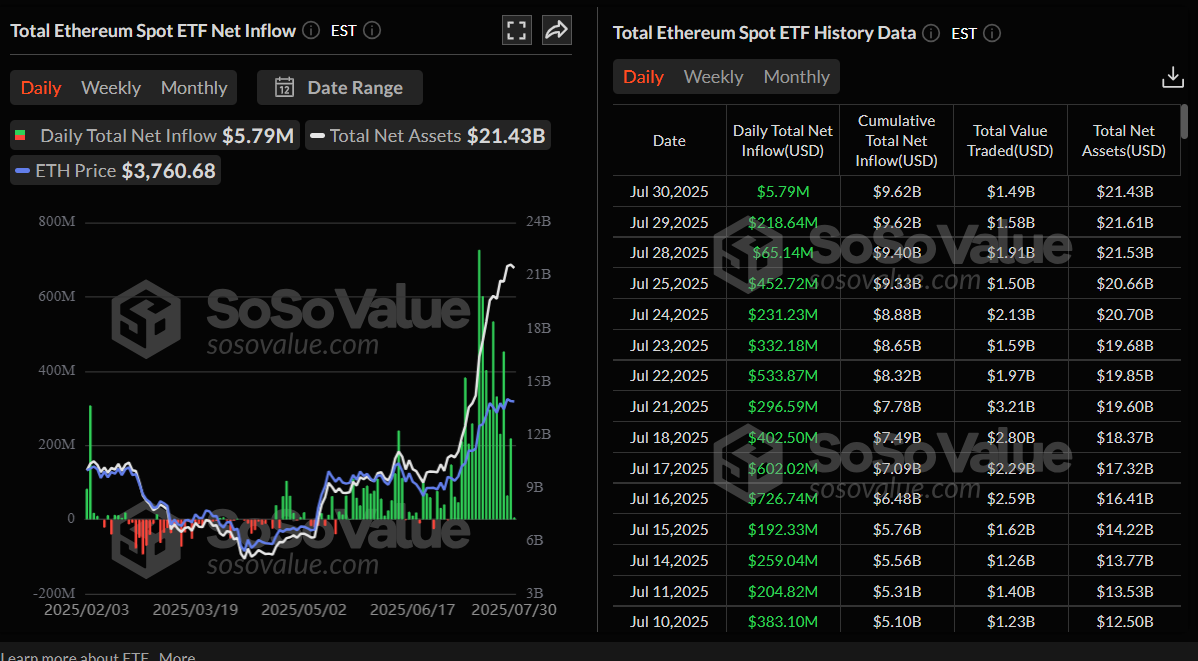The width and height of the screenshot is (1198, 661).
Task: Click the Jul 25,2025 row in the table
Action: [669, 283]
